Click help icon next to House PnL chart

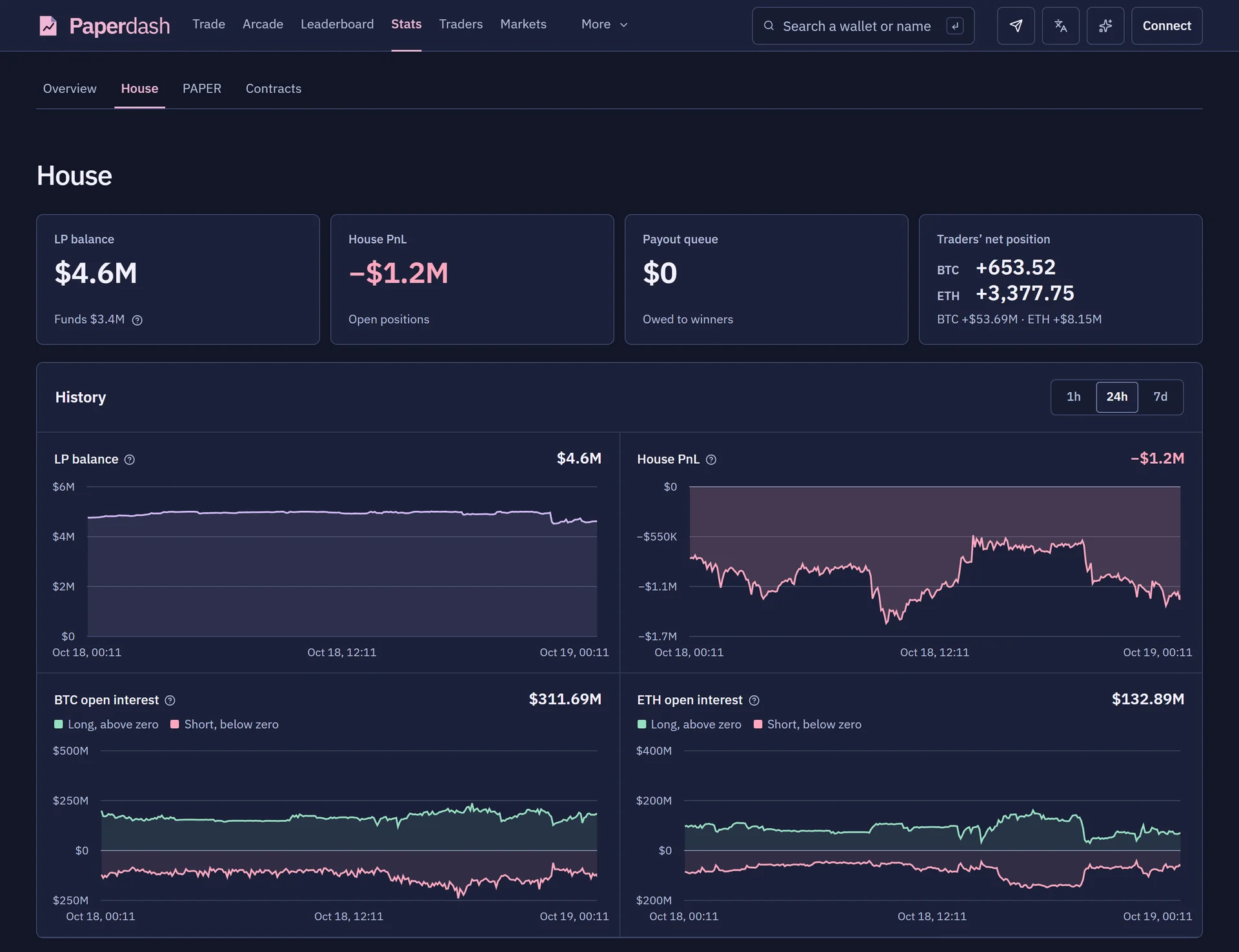[710, 459]
